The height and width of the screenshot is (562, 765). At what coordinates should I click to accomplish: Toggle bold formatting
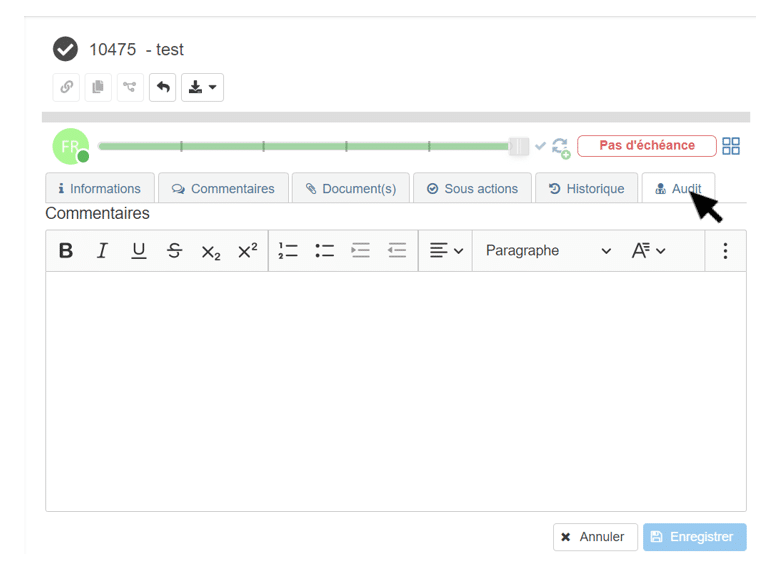tap(66, 251)
